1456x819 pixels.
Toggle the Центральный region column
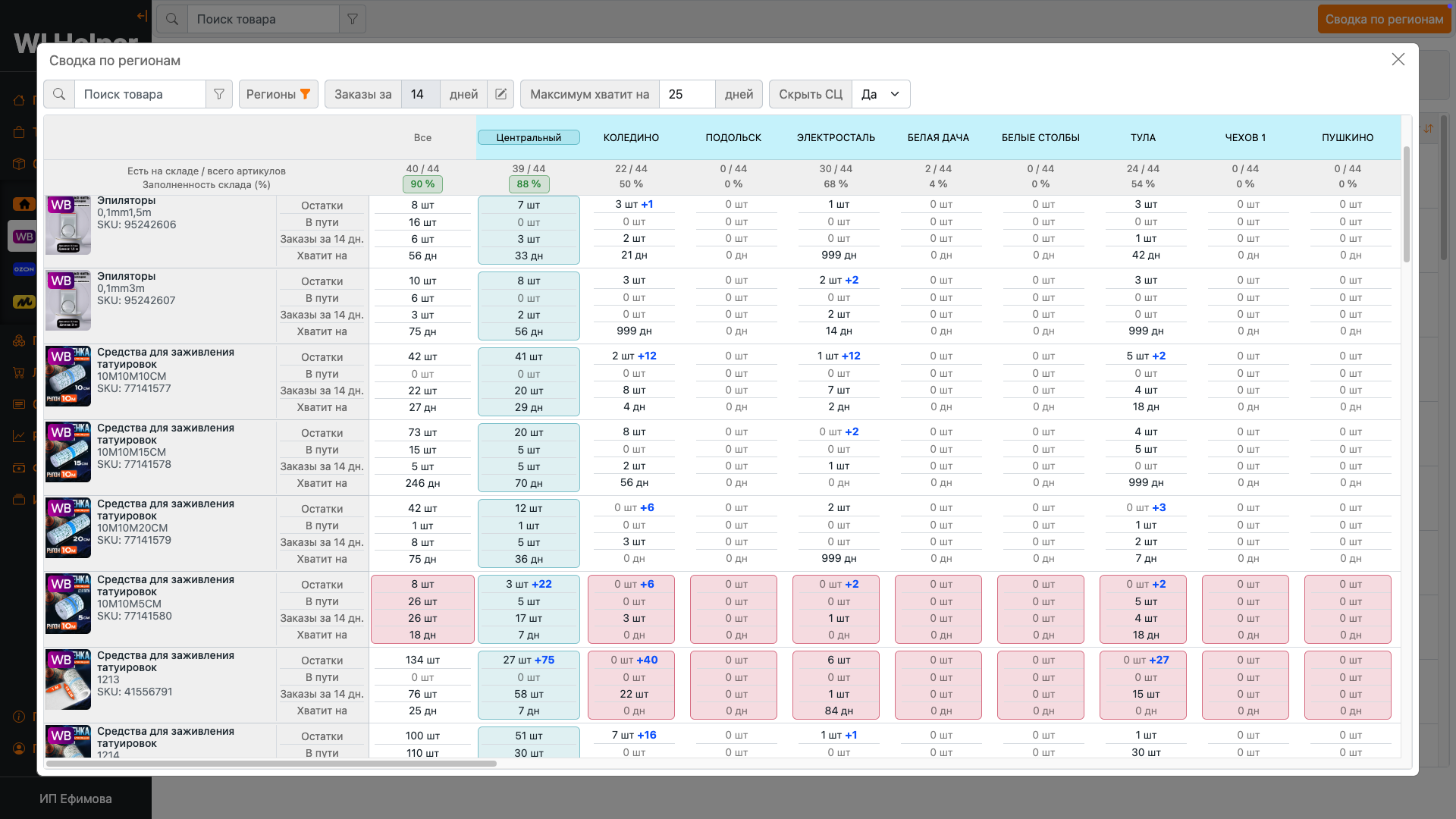click(x=529, y=137)
